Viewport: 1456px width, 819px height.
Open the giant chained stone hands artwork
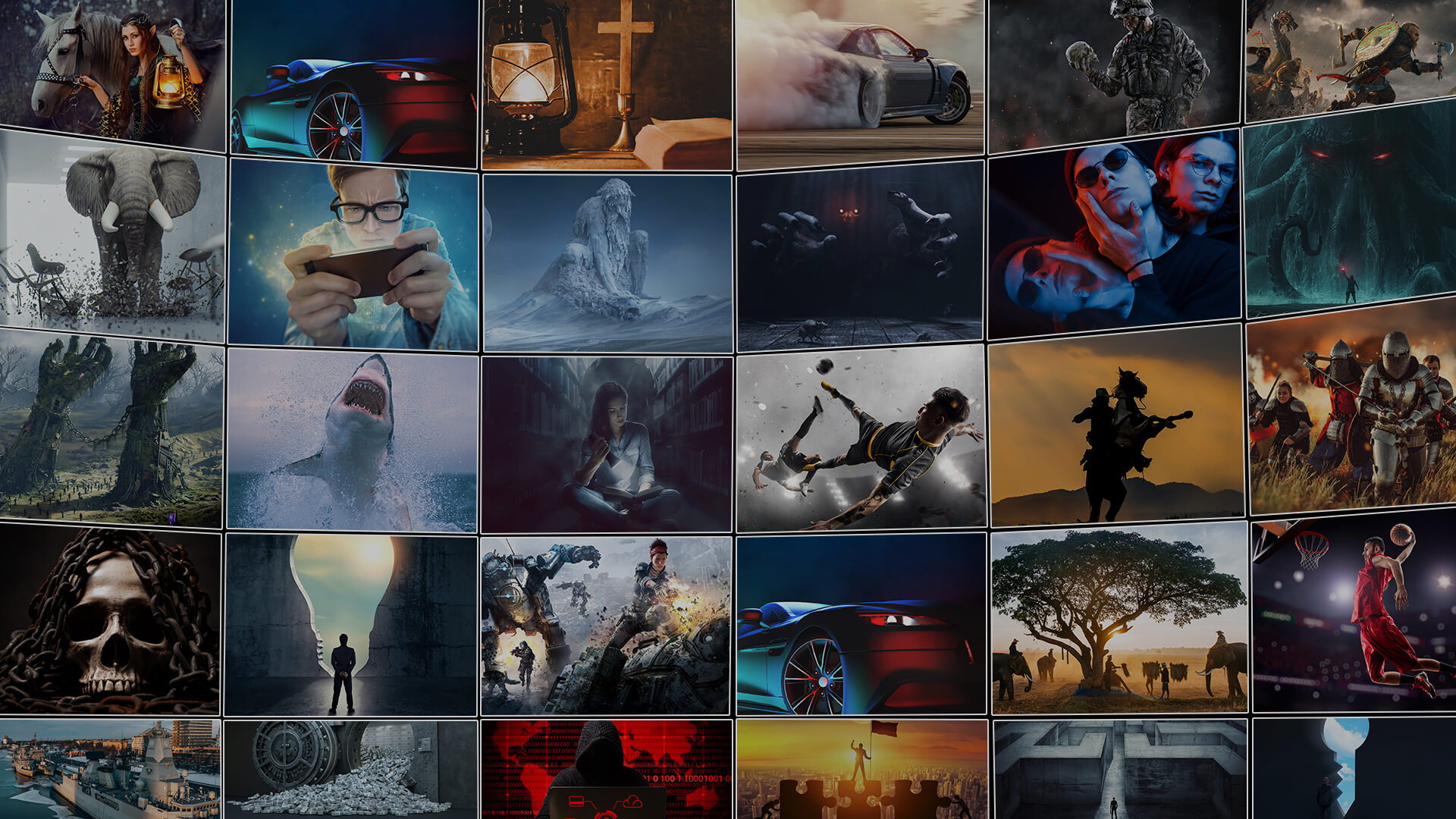pos(111,428)
